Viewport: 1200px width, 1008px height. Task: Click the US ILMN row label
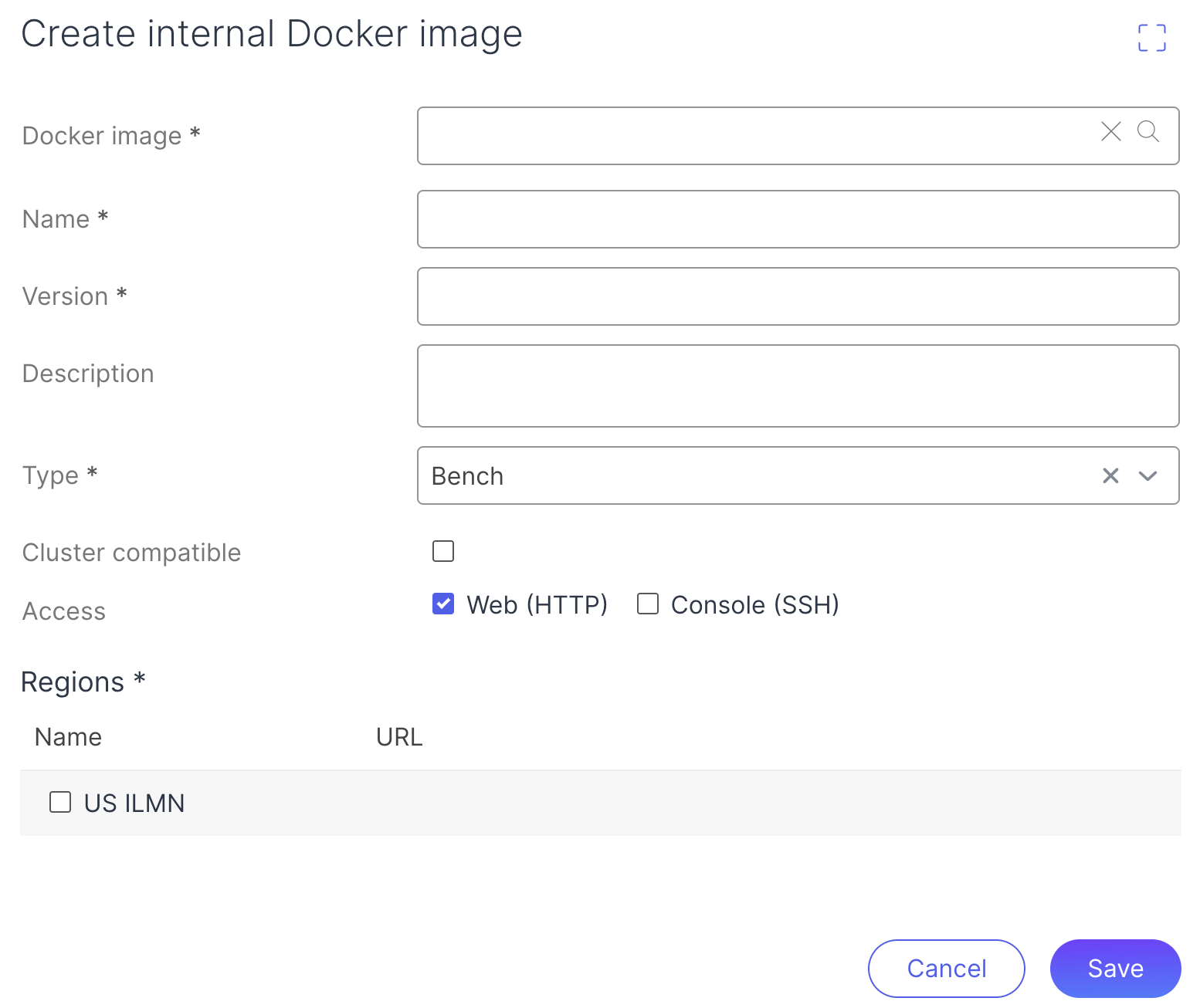(134, 803)
